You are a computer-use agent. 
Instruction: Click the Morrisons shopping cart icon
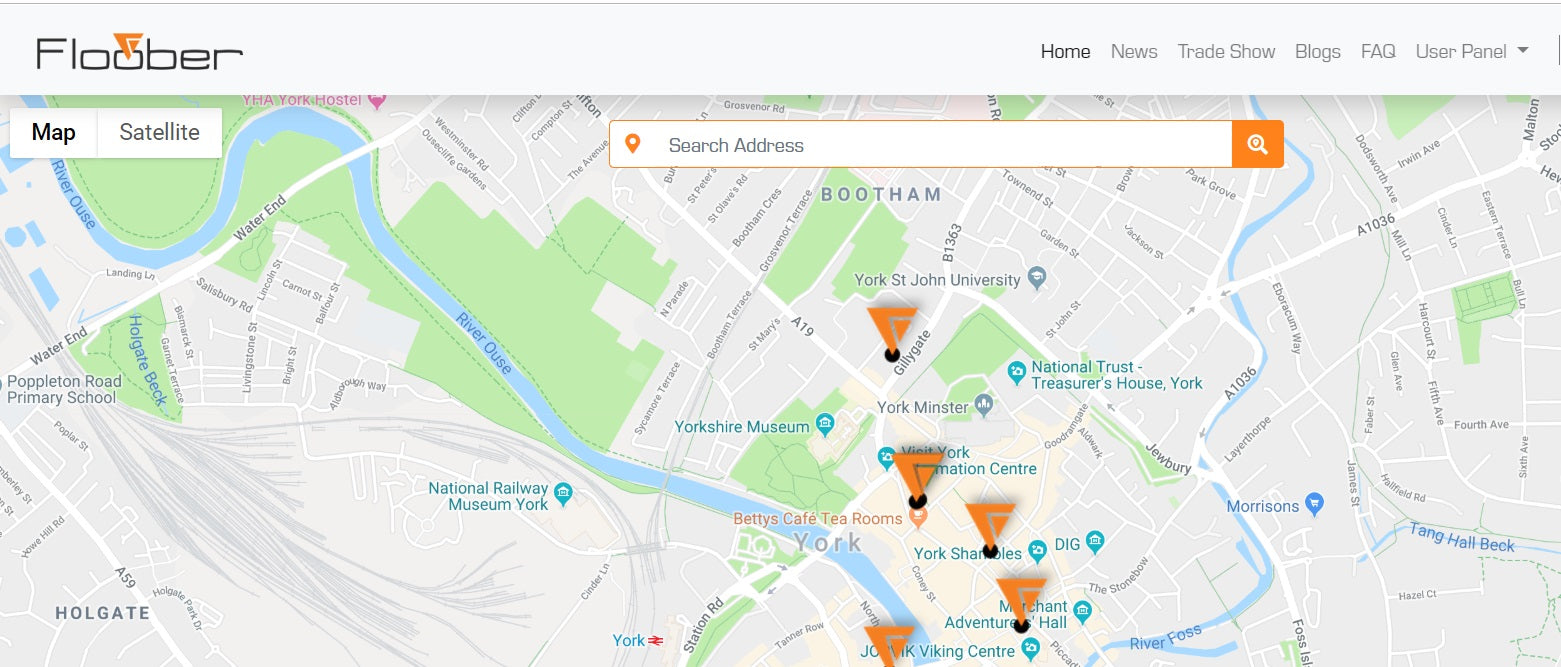tap(1315, 506)
